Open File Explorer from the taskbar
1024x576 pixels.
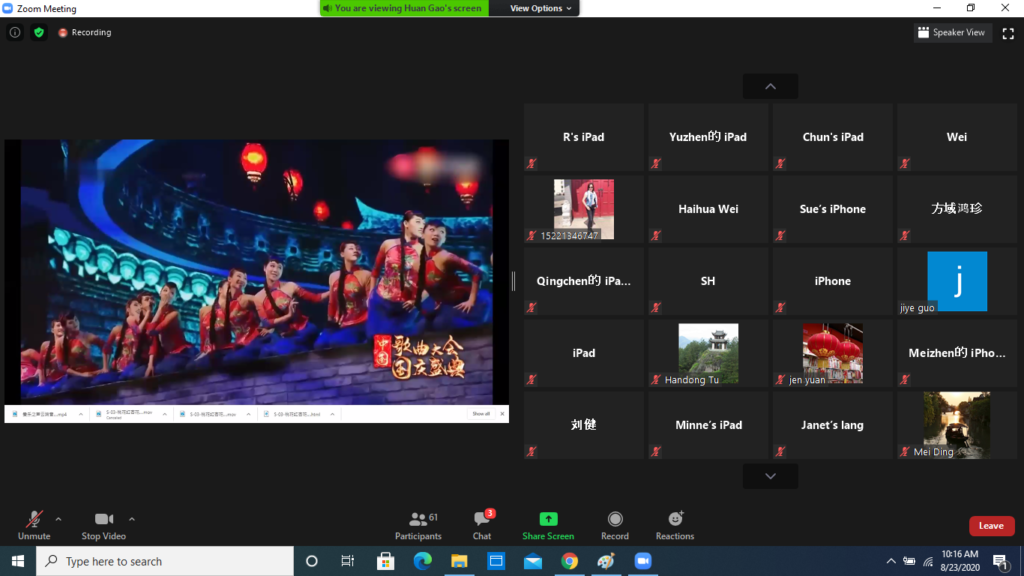459,561
